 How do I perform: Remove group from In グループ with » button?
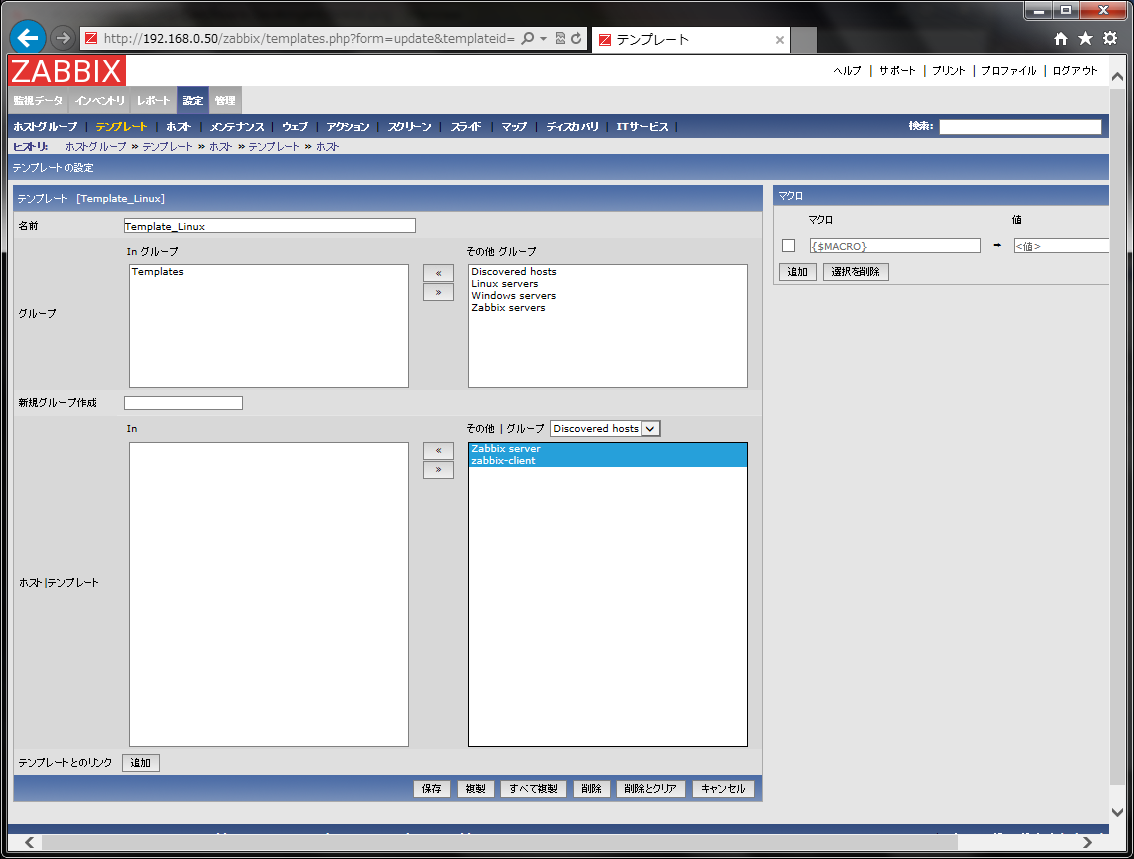coord(438,292)
